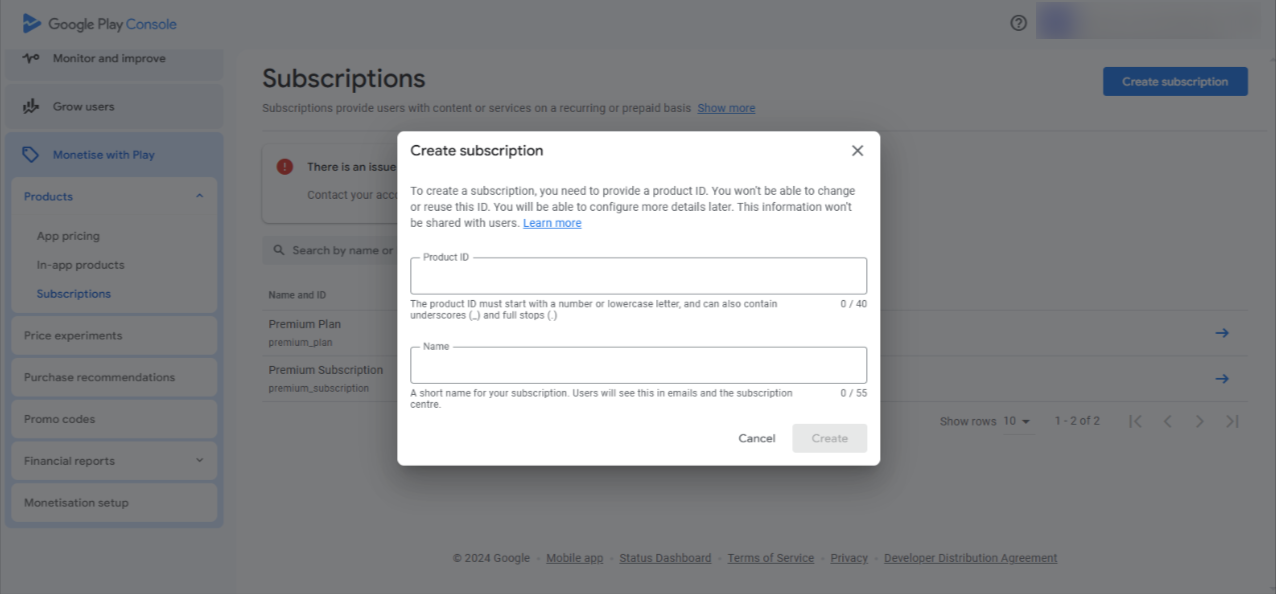Screen dimensions: 1276x594
Task: Click the Grow users chart icon
Action: click(31, 106)
